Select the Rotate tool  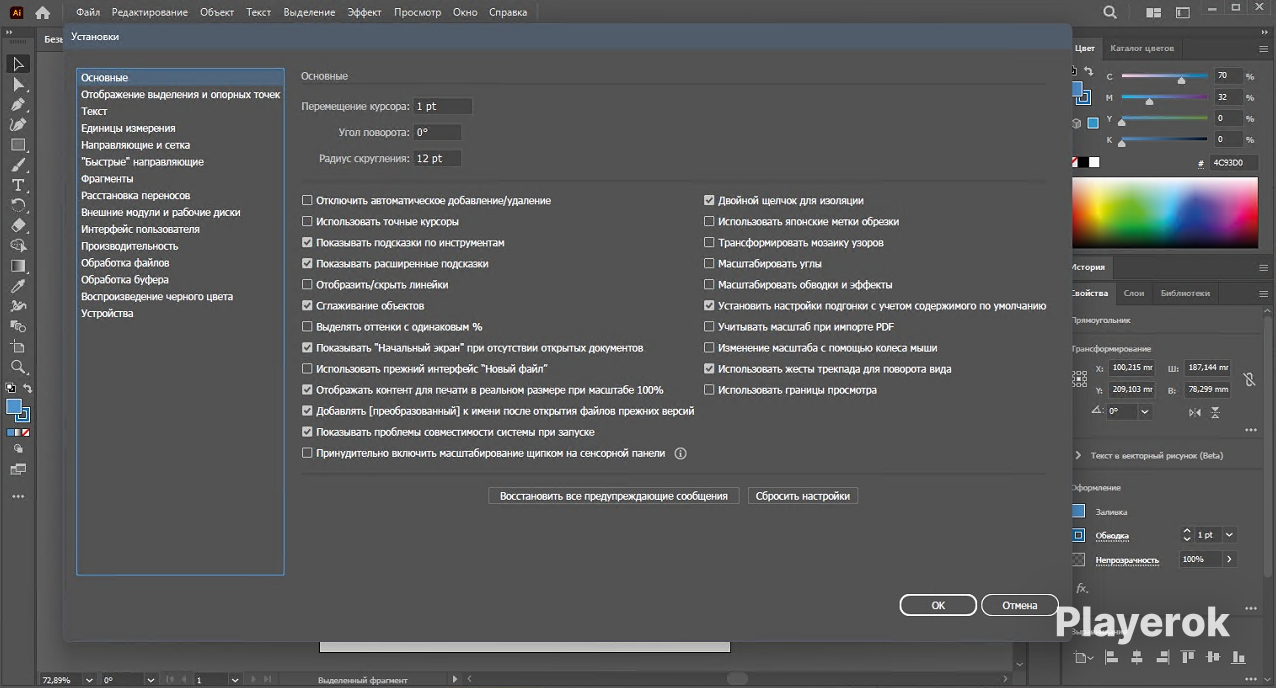click(18, 205)
